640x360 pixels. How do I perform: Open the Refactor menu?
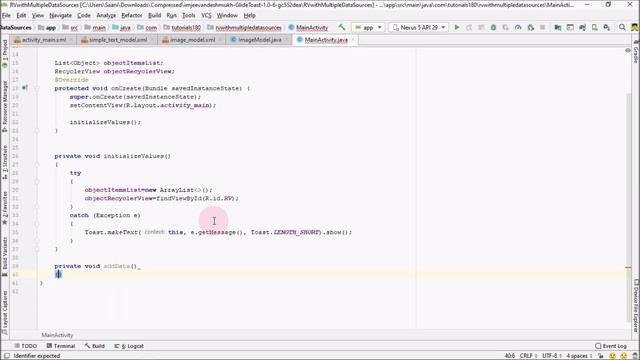point(131,16)
